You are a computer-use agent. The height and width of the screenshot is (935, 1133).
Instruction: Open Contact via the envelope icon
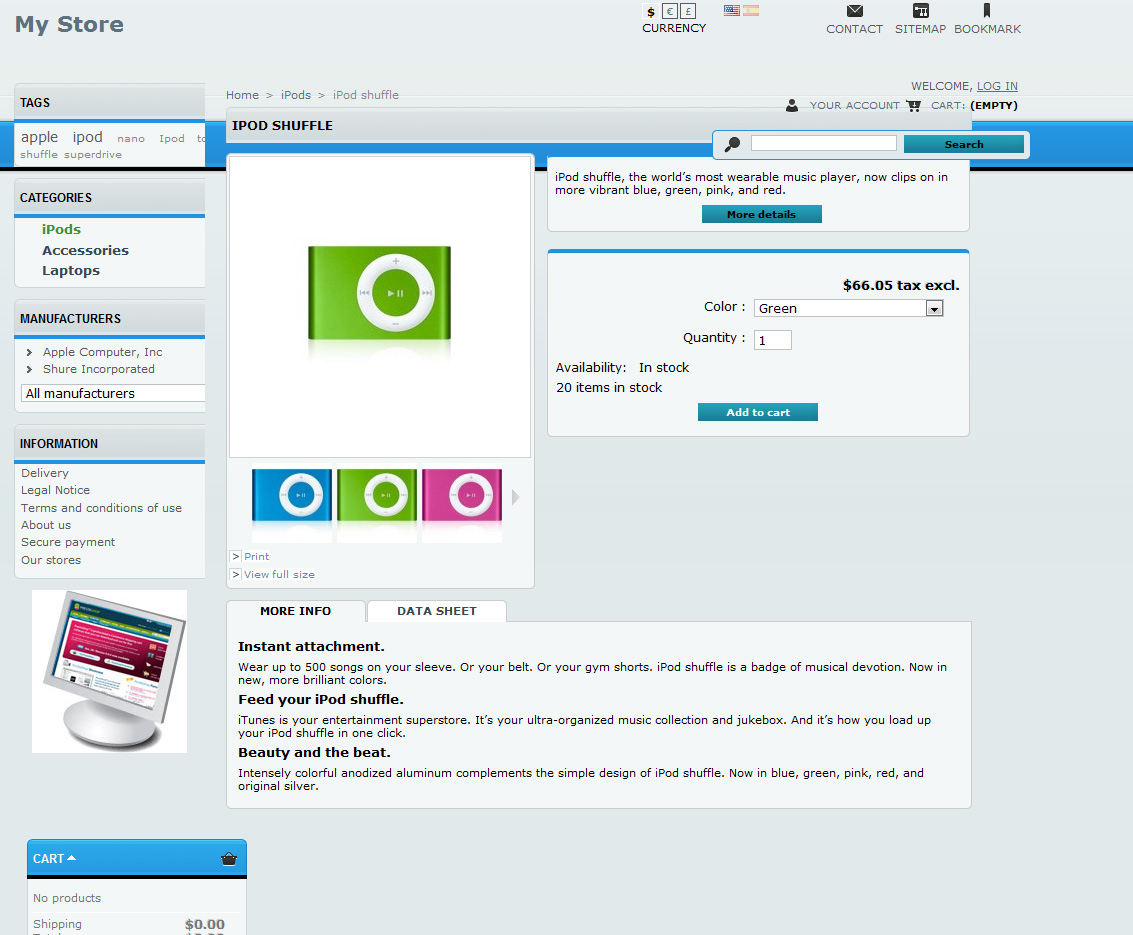pyautogui.click(x=855, y=11)
